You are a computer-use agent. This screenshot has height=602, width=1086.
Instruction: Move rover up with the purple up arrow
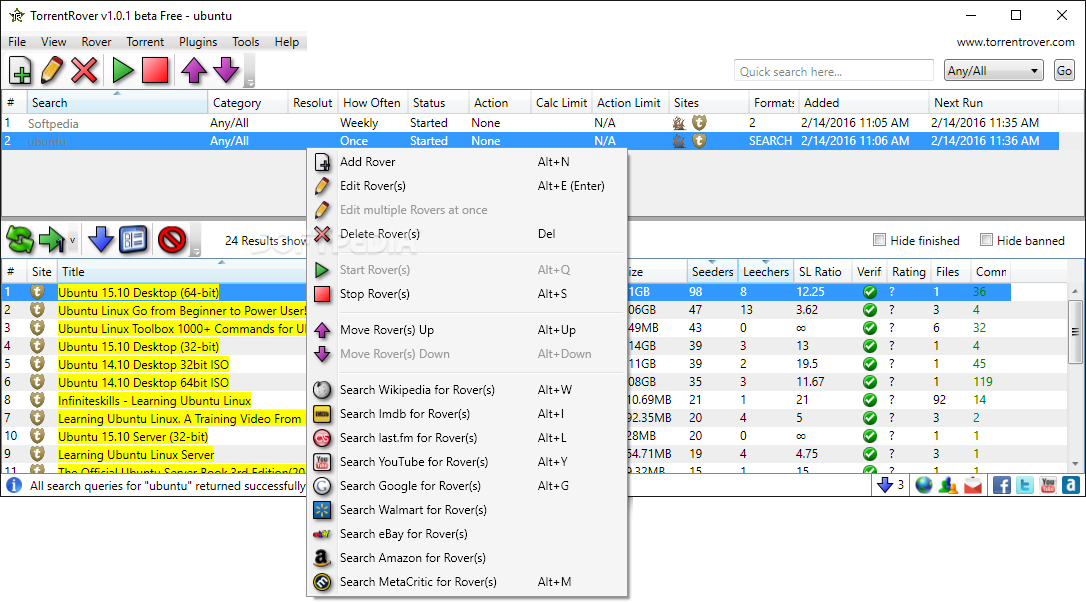(x=194, y=71)
